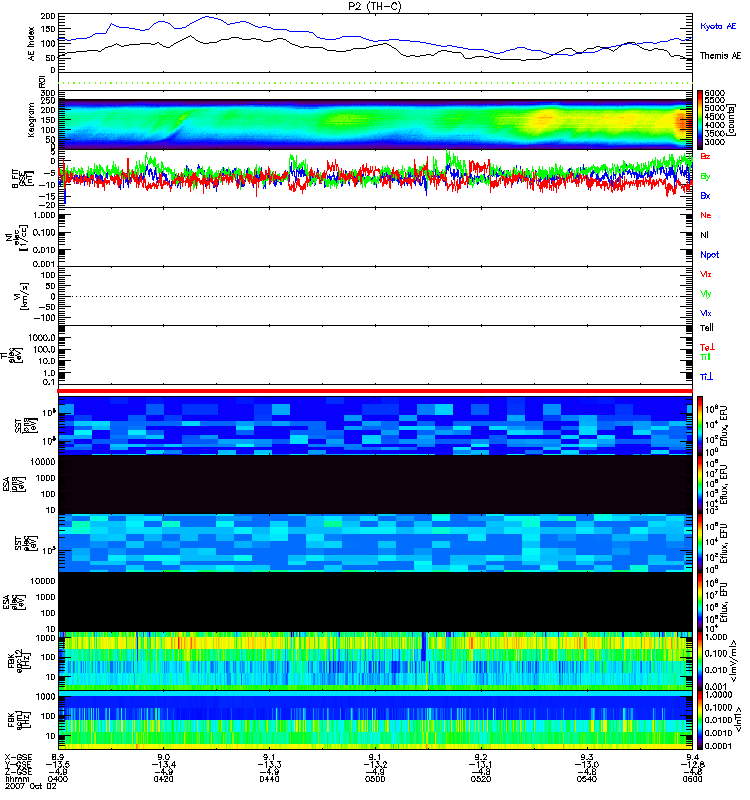Select the red Bz legend label
Image resolution: width=750 pixels, height=800 pixels.
705,156
